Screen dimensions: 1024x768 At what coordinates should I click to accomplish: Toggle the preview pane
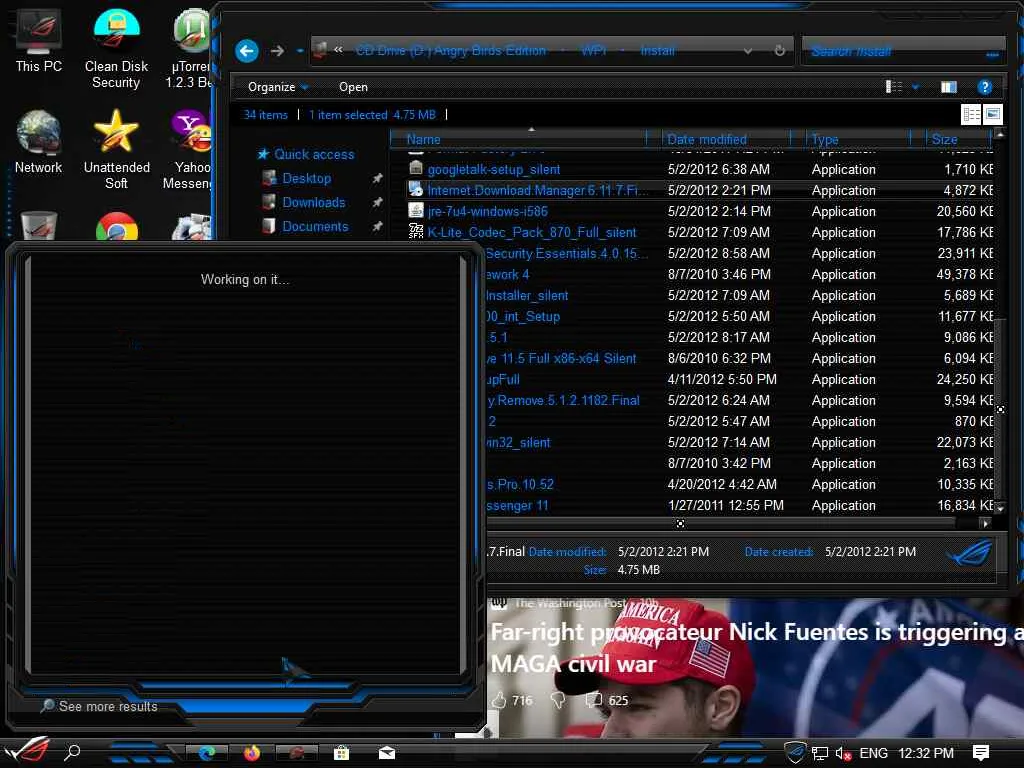point(949,87)
